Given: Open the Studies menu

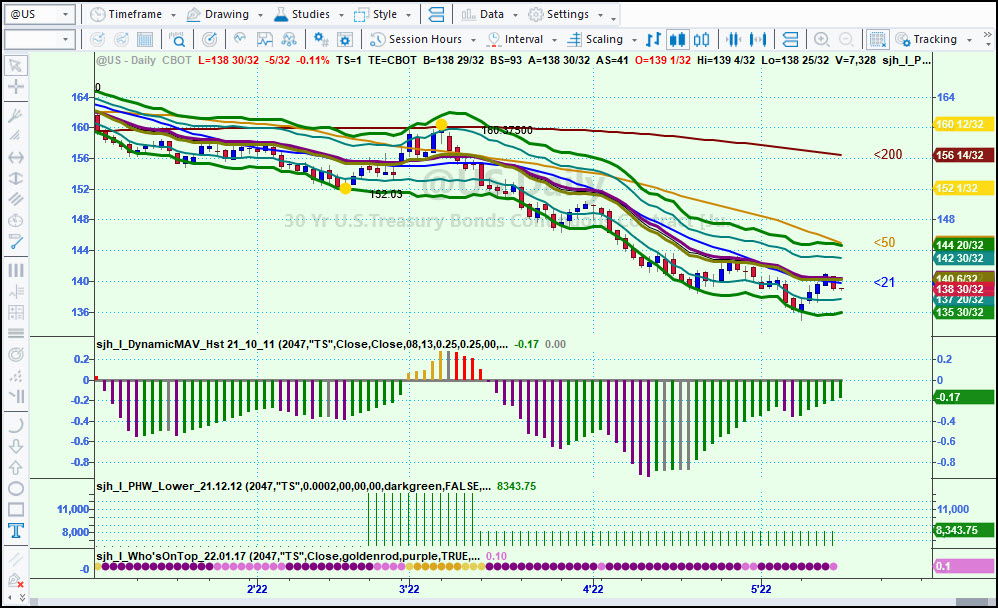Looking at the screenshot, I should 302,14.
